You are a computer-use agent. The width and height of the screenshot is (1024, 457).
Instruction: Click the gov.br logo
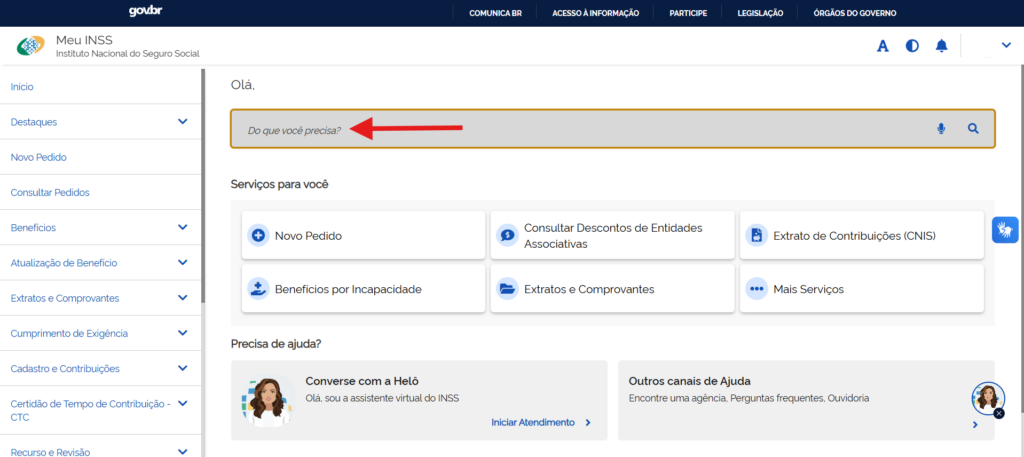pyautogui.click(x=146, y=12)
